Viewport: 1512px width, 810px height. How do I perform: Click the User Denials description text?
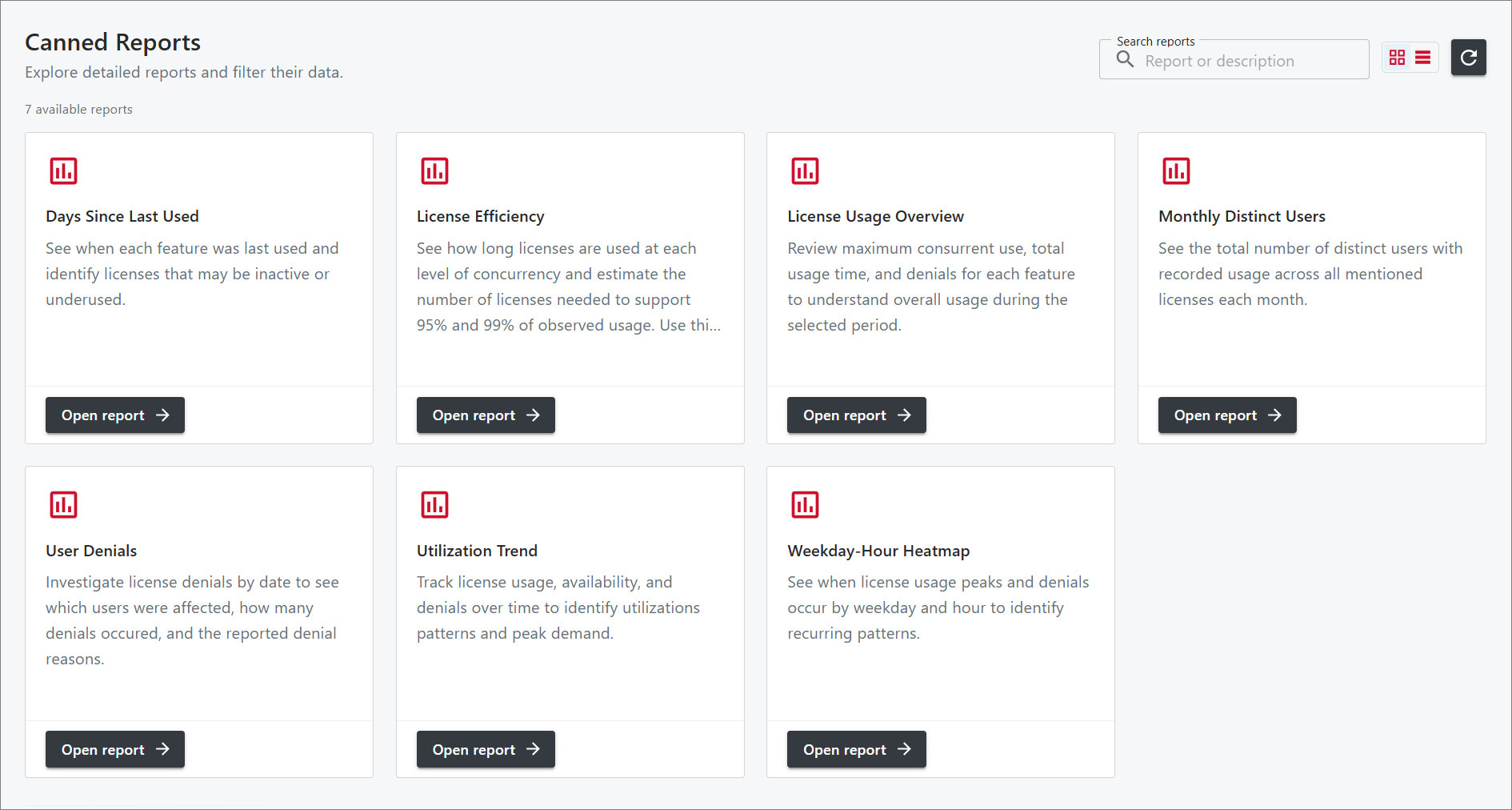coord(193,620)
